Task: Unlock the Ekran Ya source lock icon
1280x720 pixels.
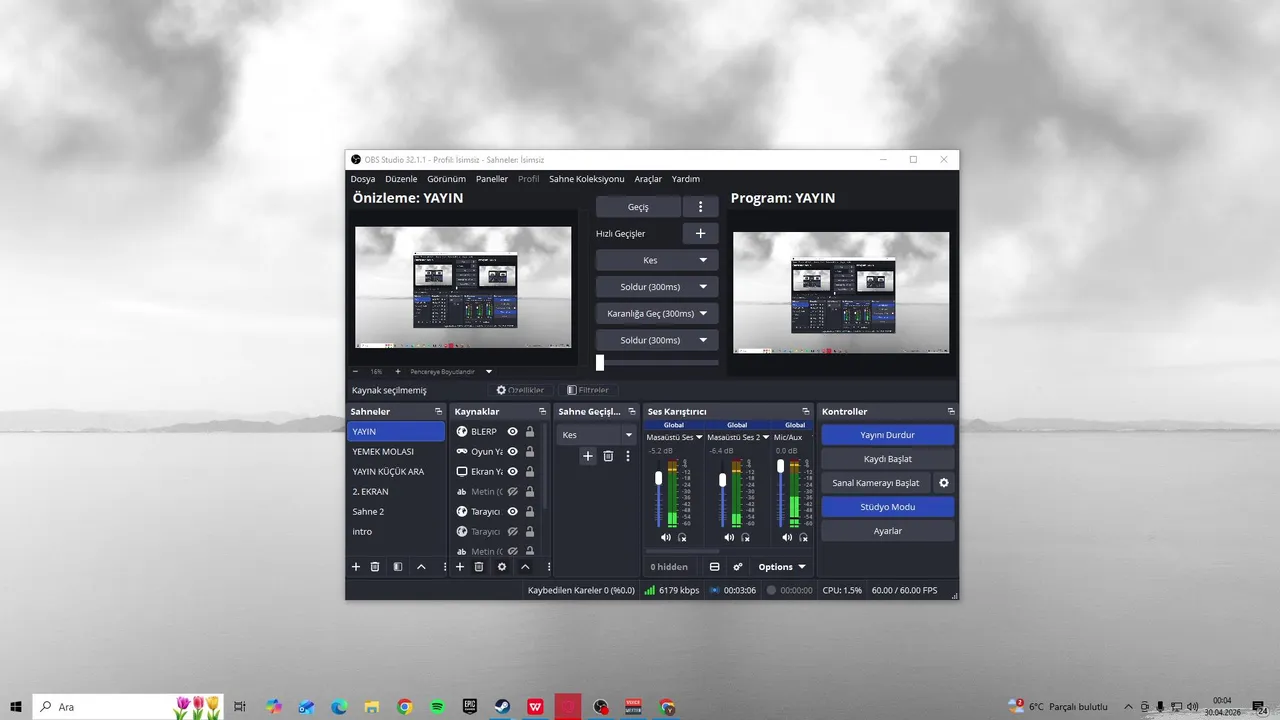Action: pos(530,471)
